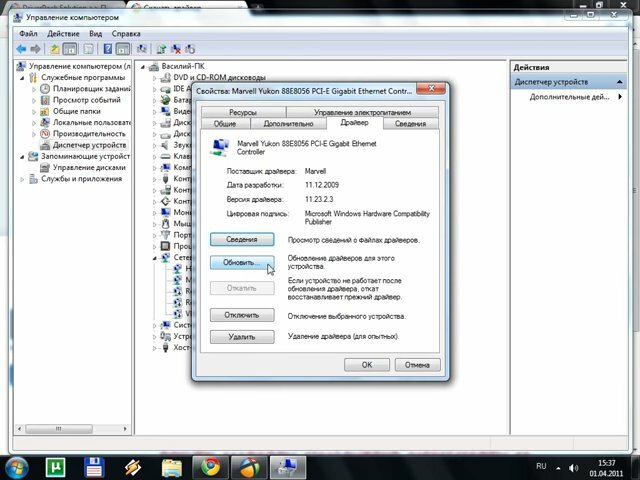Viewport: 640px width, 480px height.
Task: Click the left pane horizontal scrollbar thumb
Action: 59,429
